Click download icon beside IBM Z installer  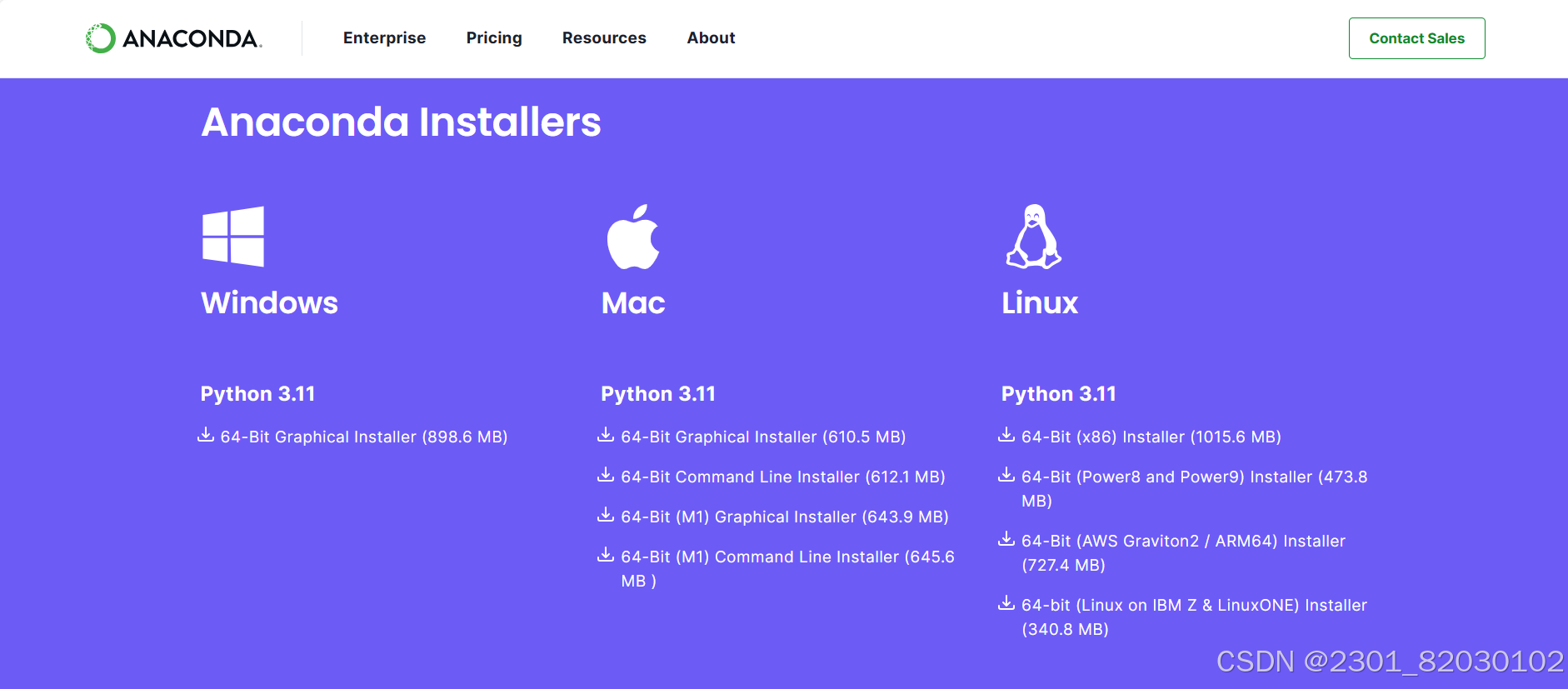coord(1006,603)
